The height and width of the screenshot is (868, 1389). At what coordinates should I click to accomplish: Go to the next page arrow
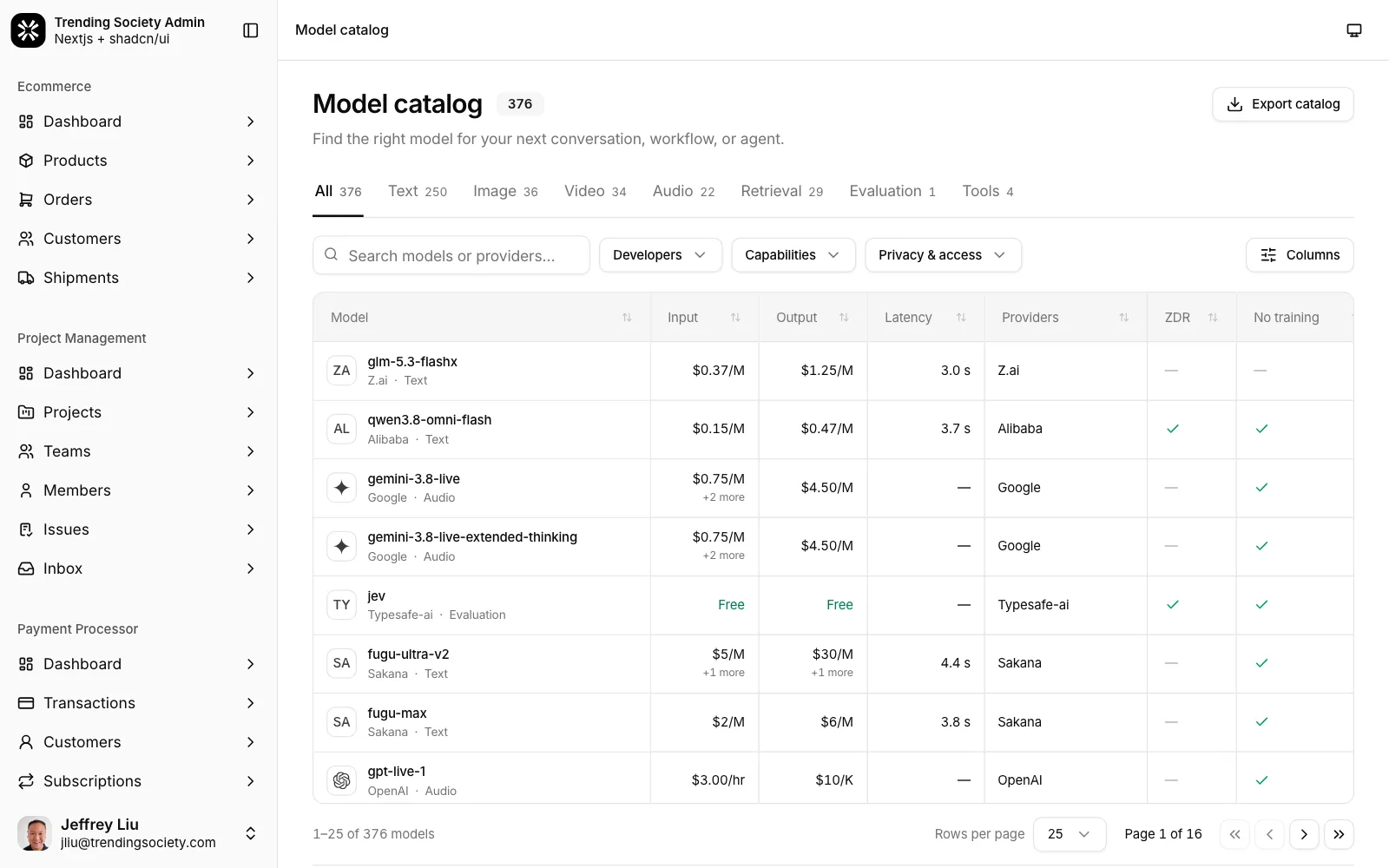1304,834
